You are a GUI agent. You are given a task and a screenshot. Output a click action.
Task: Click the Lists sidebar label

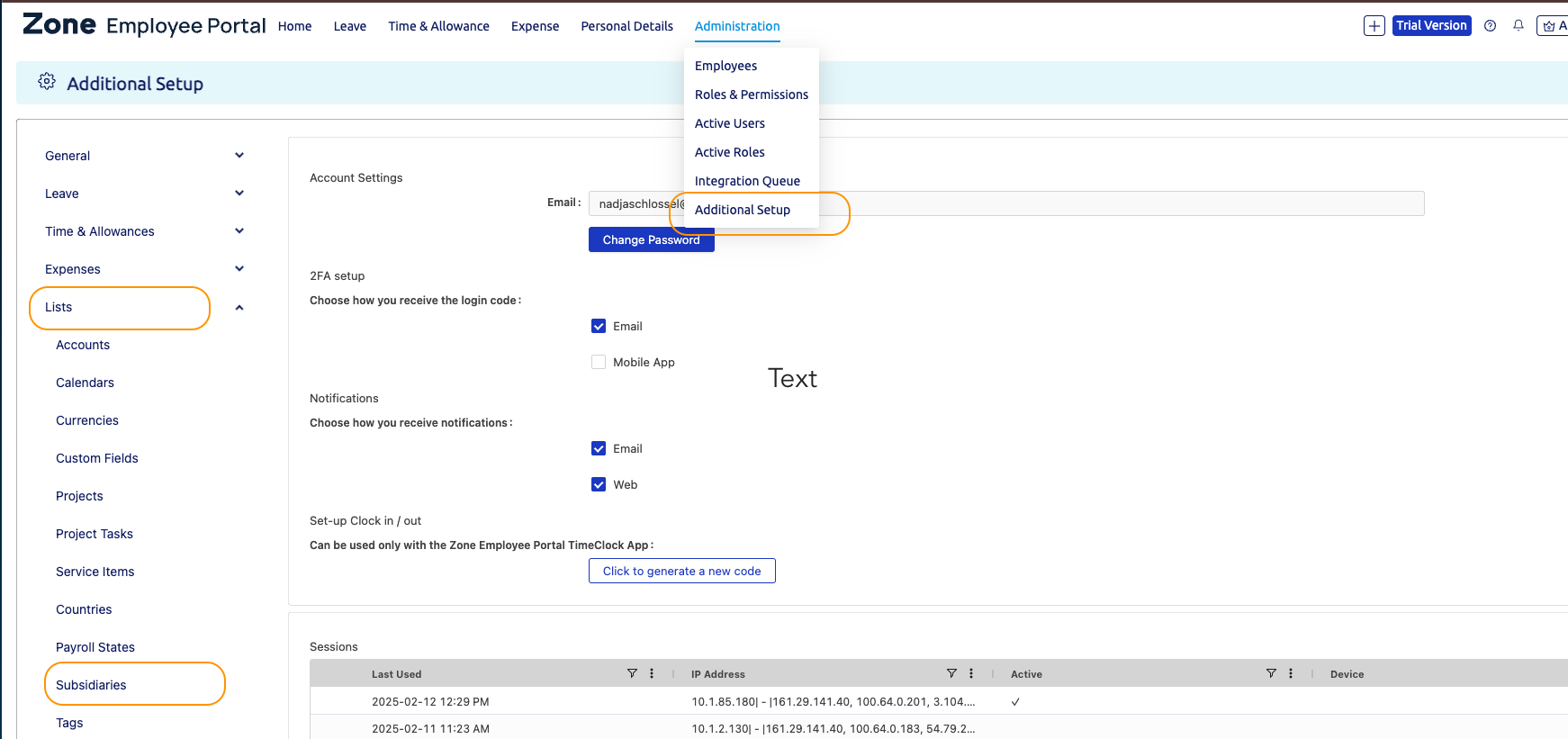pos(59,307)
